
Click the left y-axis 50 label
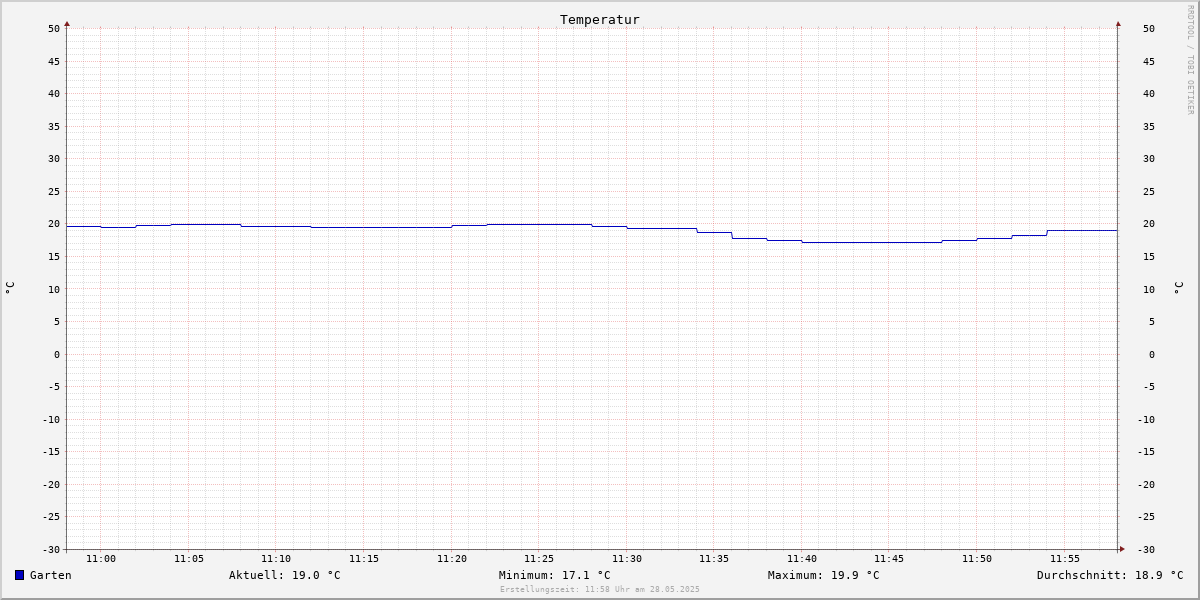(x=54, y=29)
